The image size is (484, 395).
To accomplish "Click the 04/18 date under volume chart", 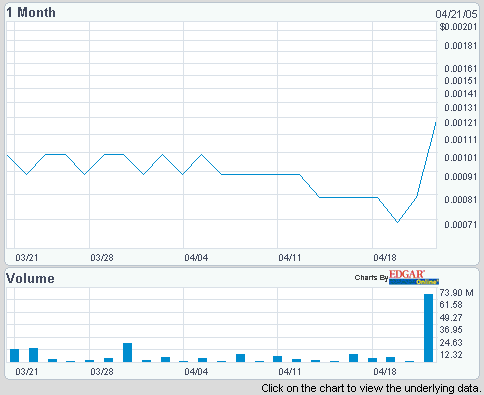I will tap(385, 372).
